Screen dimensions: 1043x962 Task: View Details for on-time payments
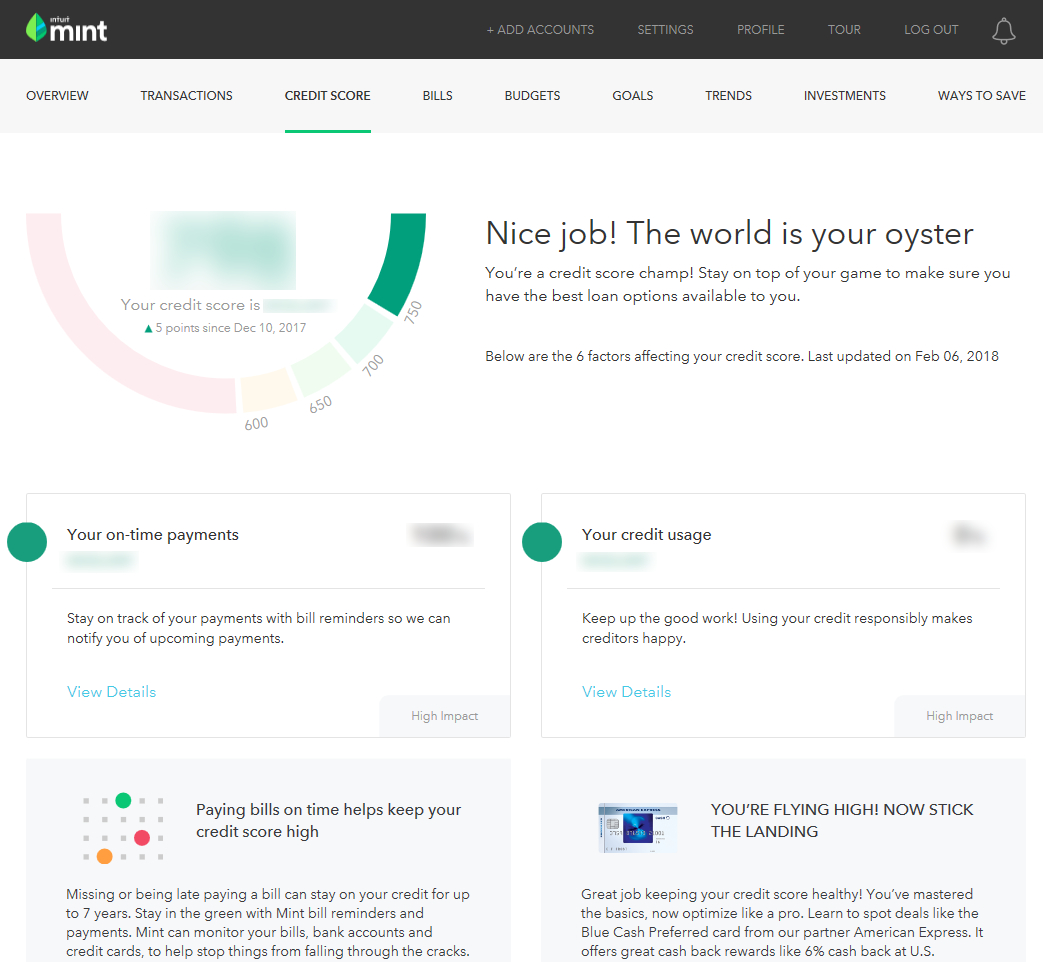click(112, 692)
